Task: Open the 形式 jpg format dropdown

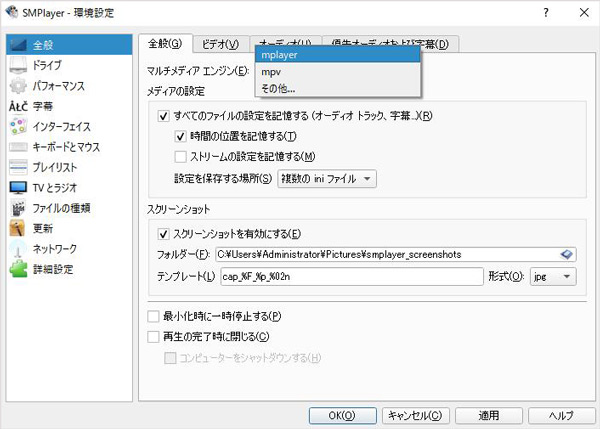Action: (x=553, y=276)
